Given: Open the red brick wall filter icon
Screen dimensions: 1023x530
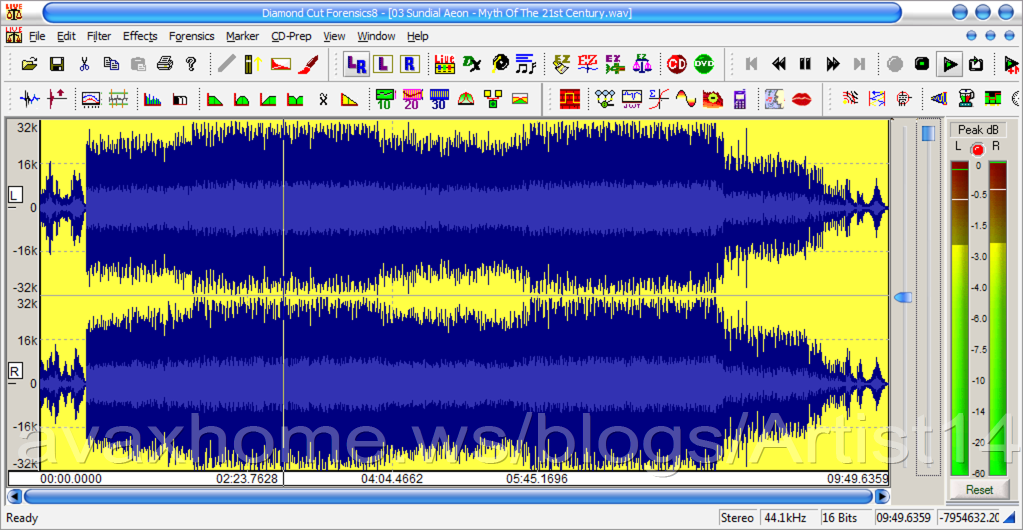Looking at the screenshot, I should (570, 99).
